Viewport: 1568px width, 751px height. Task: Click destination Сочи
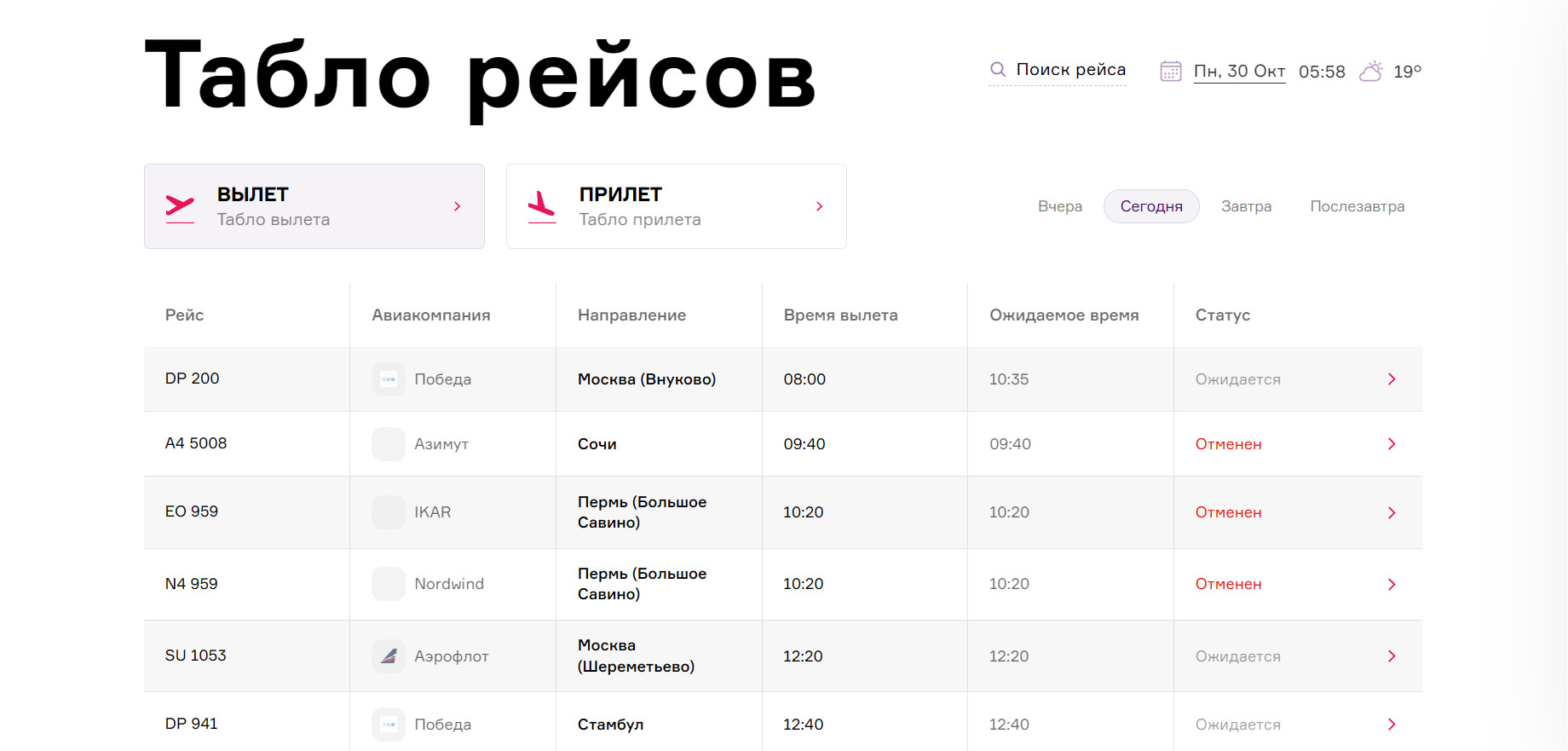(x=597, y=444)
